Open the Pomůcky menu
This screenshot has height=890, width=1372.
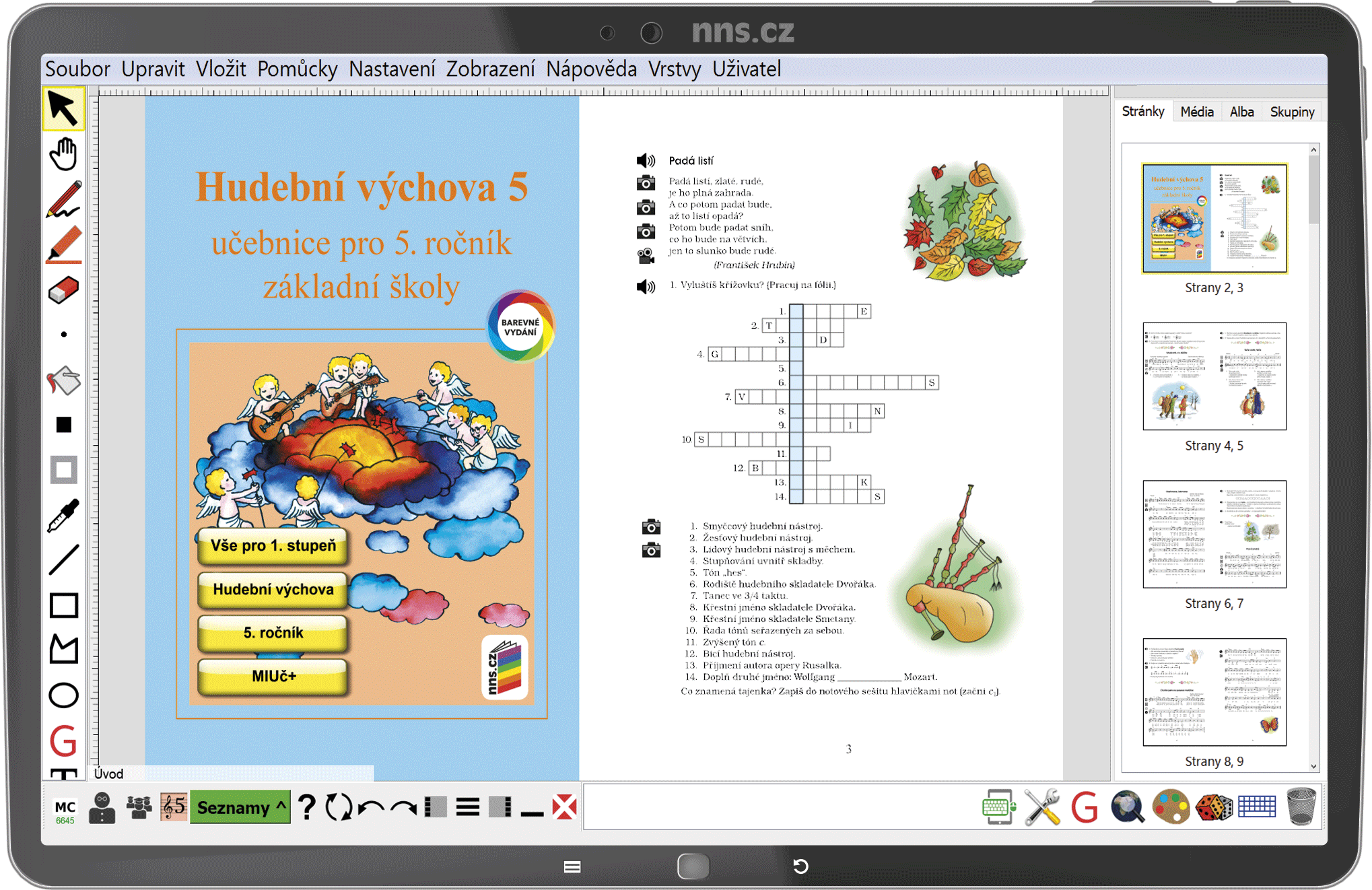[x=297, y=69]
